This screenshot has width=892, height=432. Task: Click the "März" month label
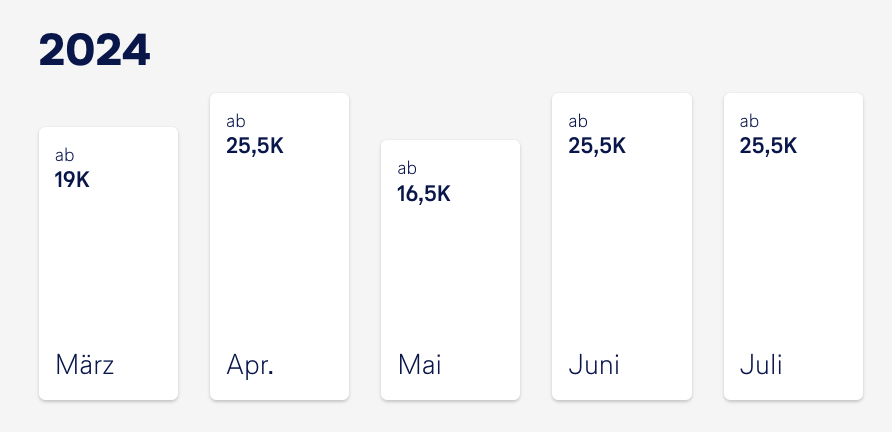[x=85, y=365]
